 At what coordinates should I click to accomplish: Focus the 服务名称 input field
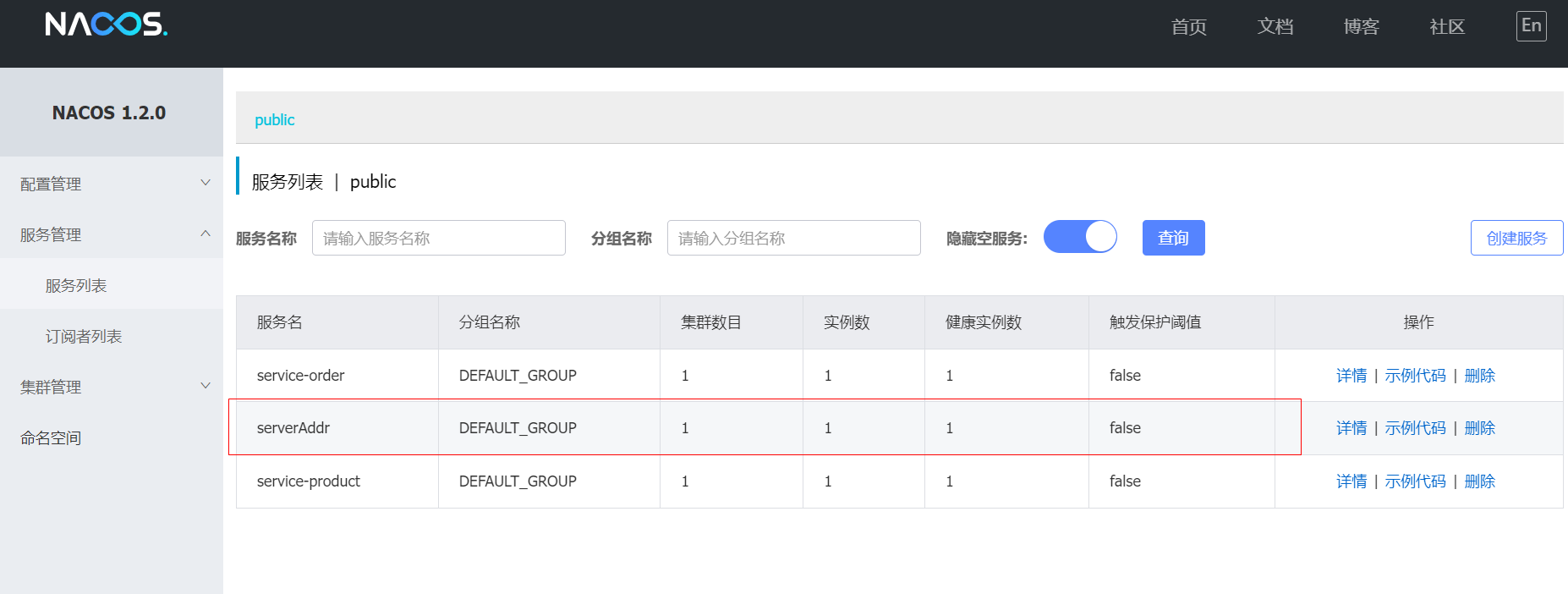[x=438, y=238]
